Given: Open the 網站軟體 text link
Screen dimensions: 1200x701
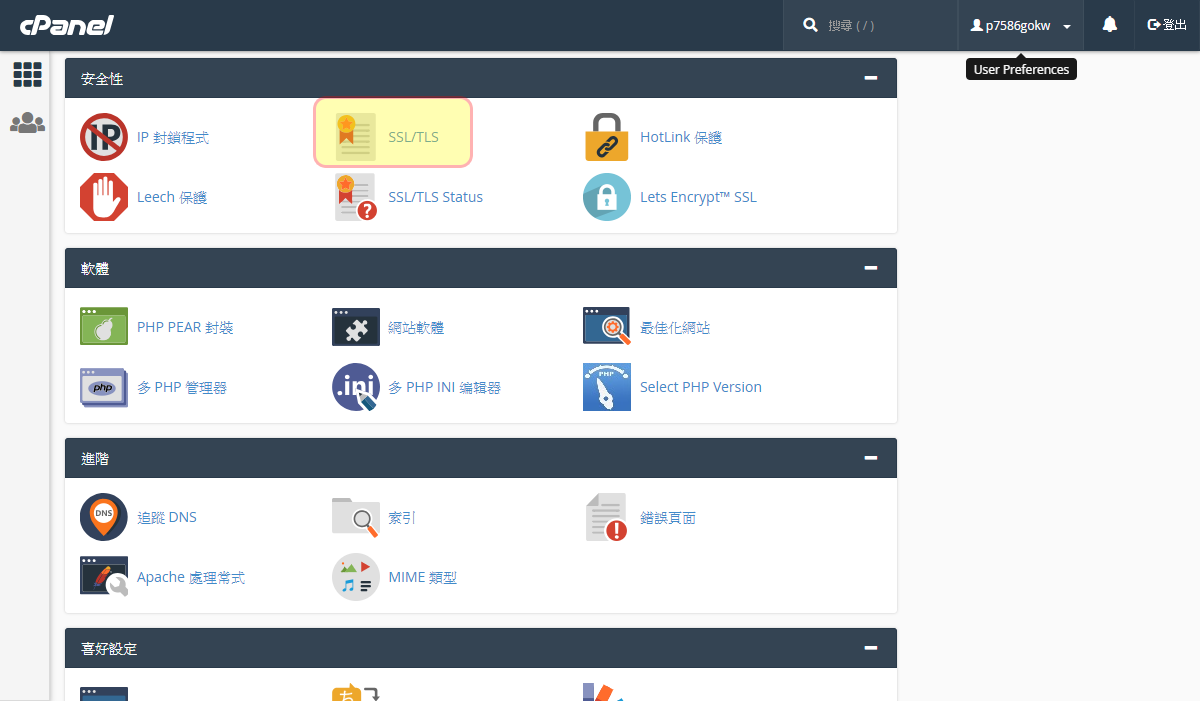Looking at the screenshot, I should pos(416,328).
